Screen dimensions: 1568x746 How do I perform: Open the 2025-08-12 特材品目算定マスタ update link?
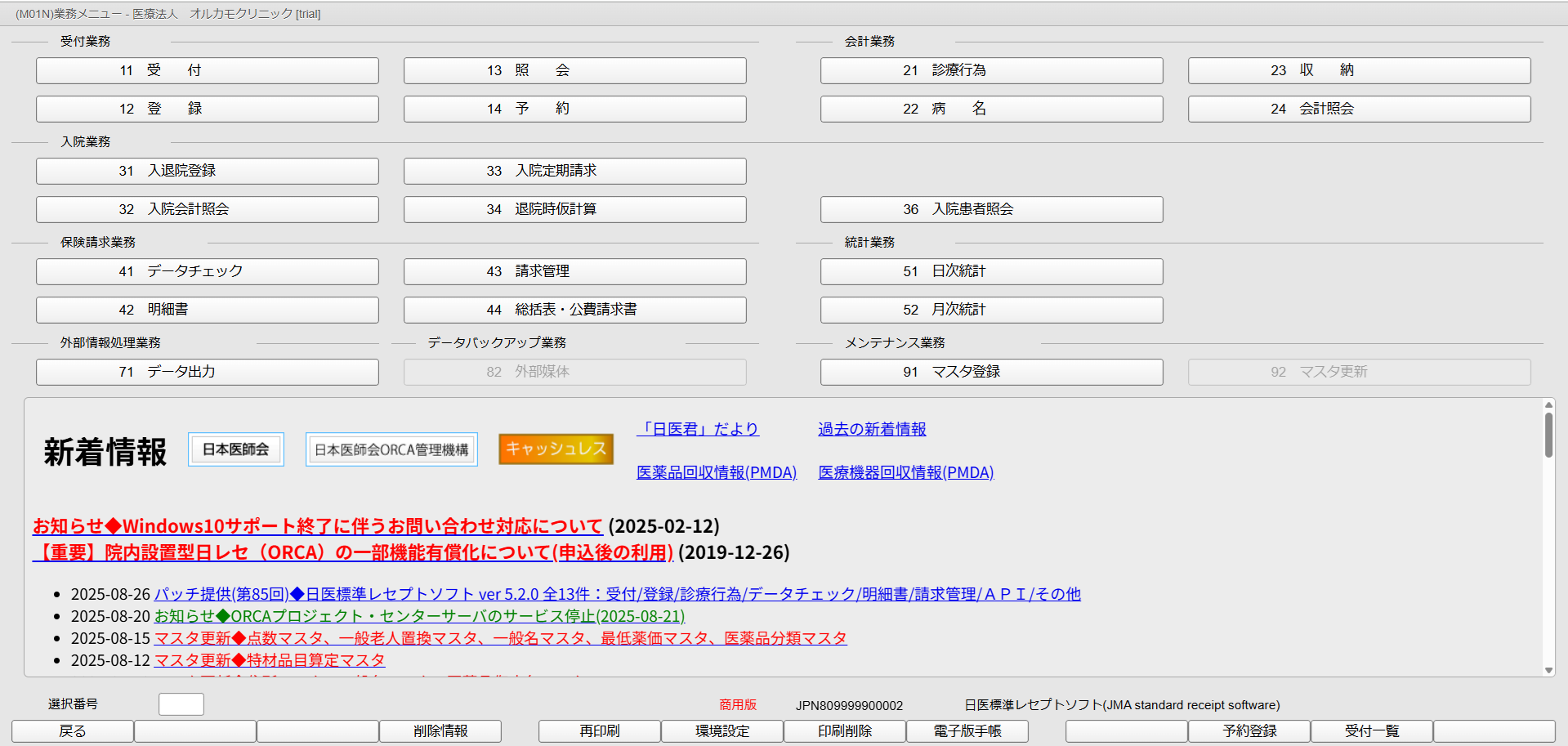269,660
